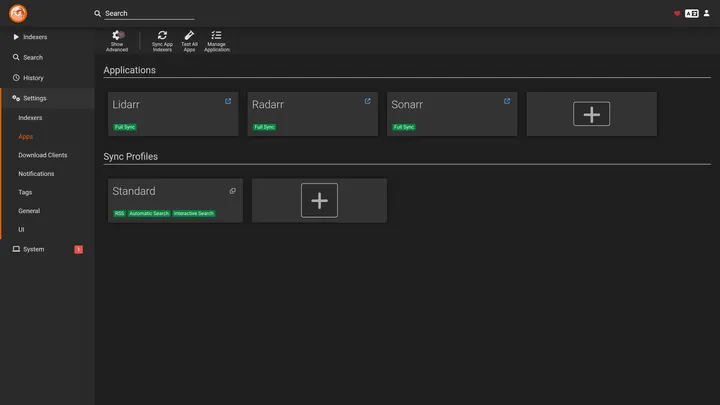720x405 pixels.
Task: Click the red System alert badge
Action: pyautogui.click(x=79, y=249)
